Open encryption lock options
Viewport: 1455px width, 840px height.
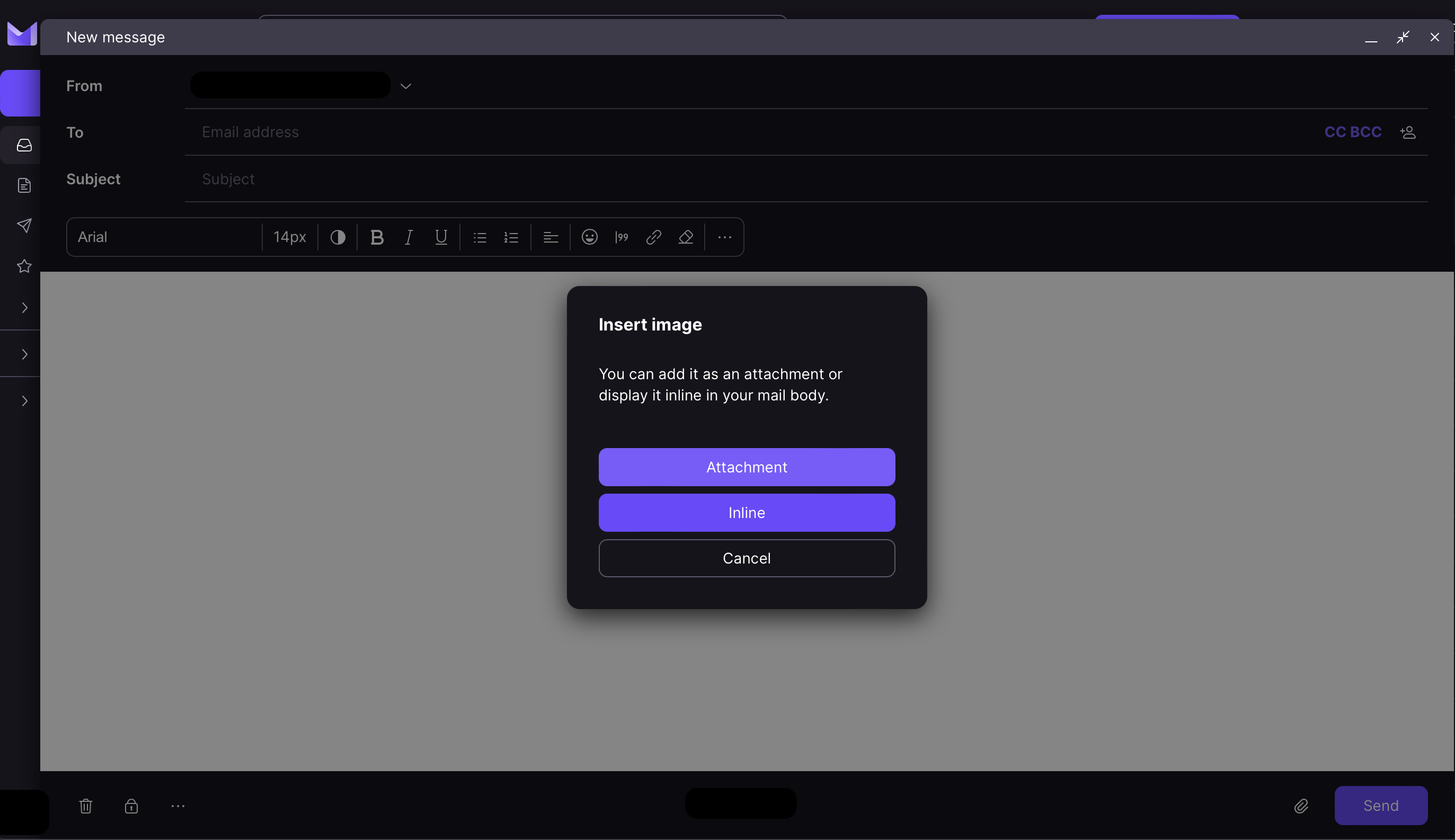[131, 806]
